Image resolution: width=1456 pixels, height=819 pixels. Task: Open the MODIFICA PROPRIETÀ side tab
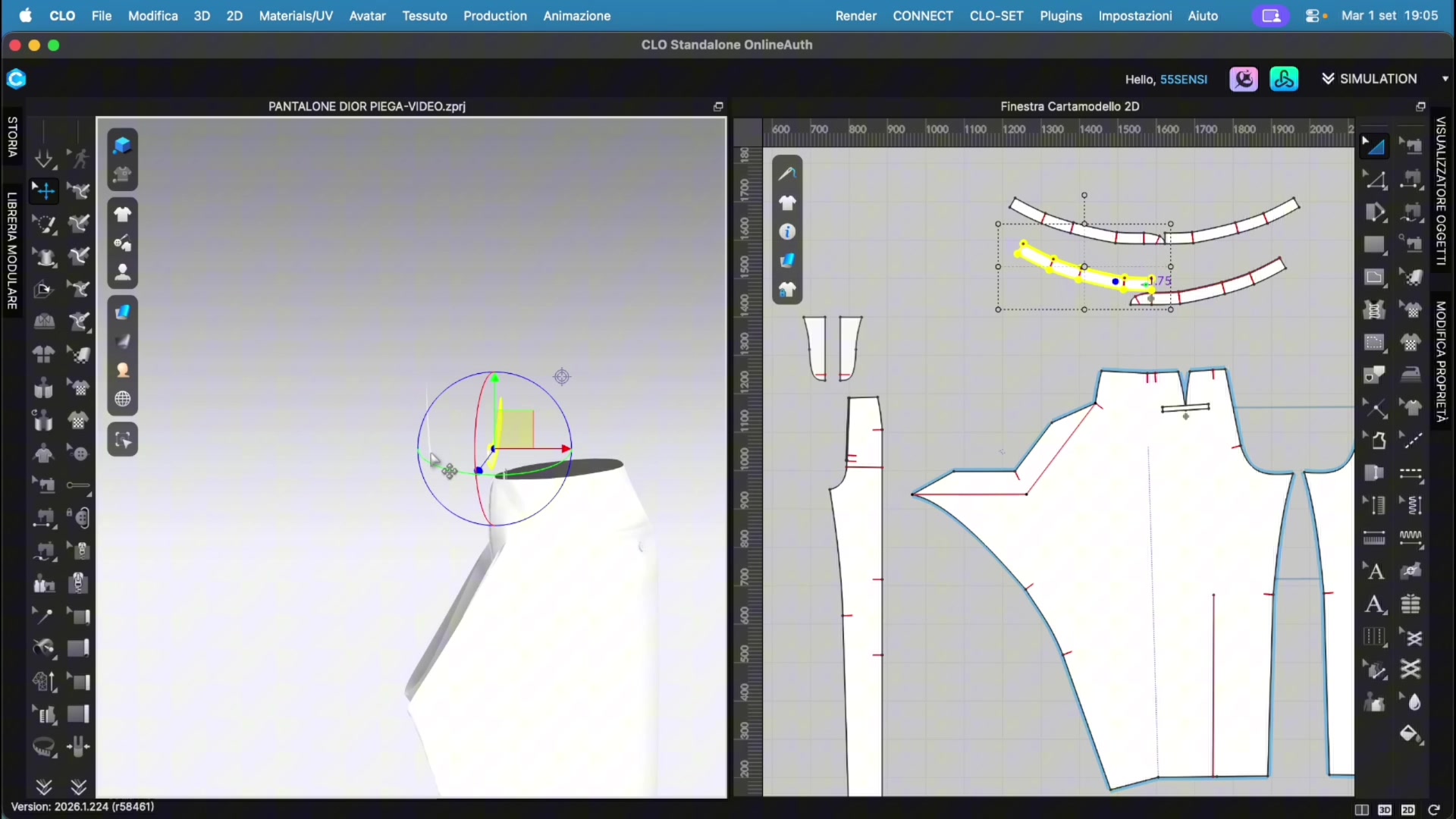click(x=1442, y=362)
